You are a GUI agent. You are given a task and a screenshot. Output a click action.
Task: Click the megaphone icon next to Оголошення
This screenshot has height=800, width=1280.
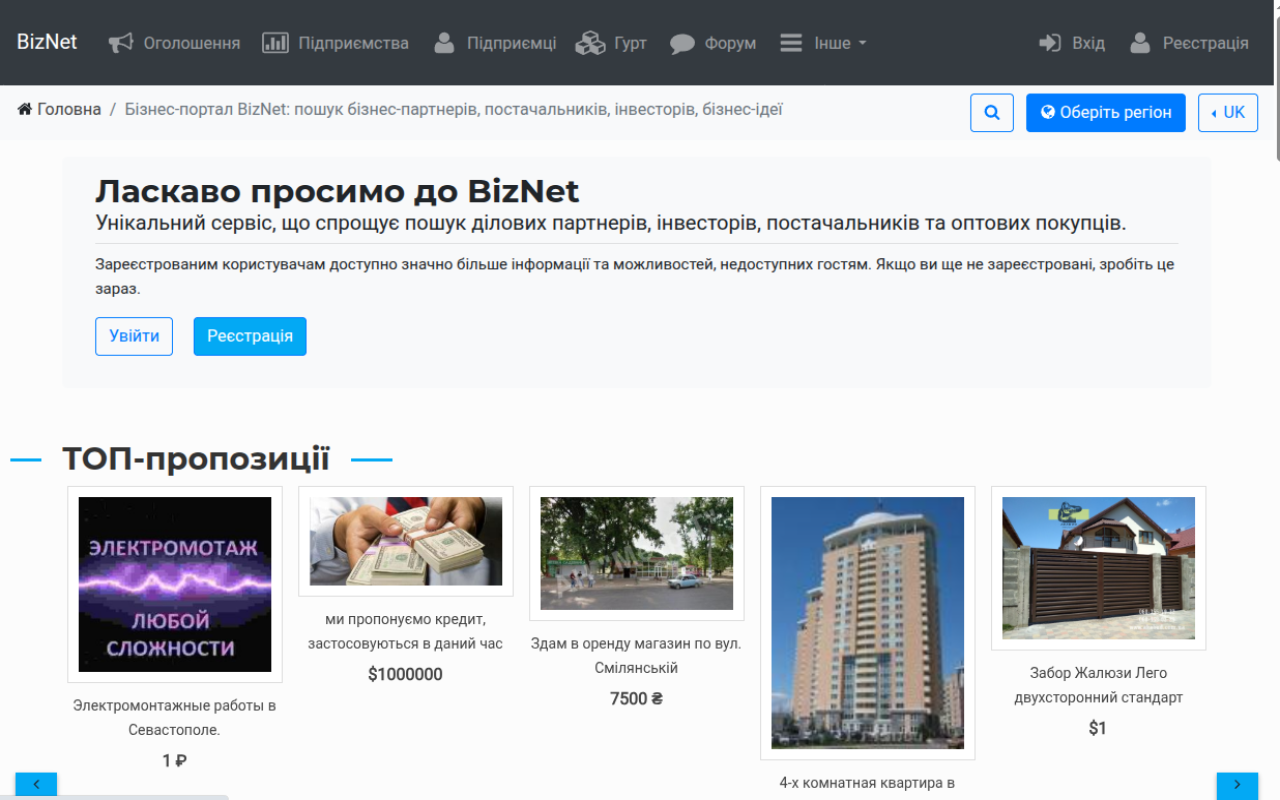pos(121,43)
